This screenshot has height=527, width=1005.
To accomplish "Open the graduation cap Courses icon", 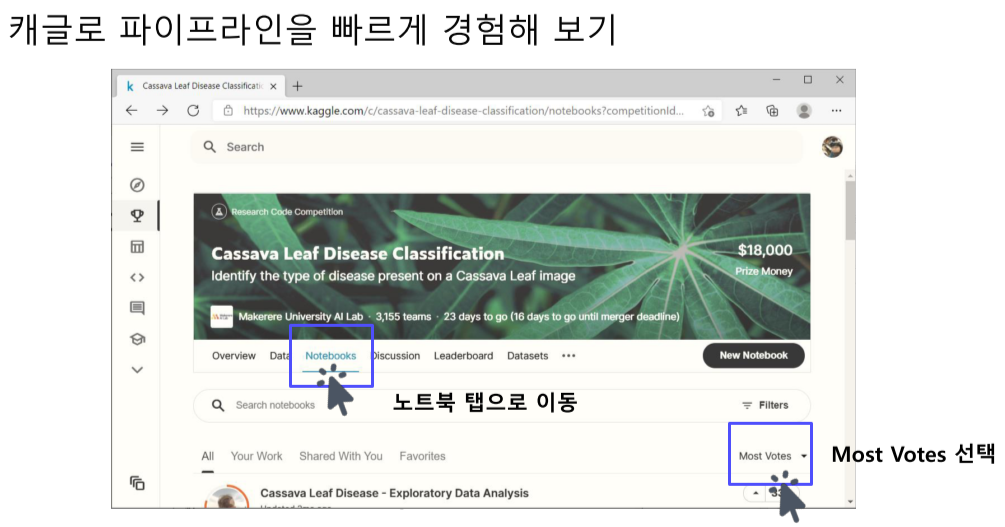I will tap(137, 339).
